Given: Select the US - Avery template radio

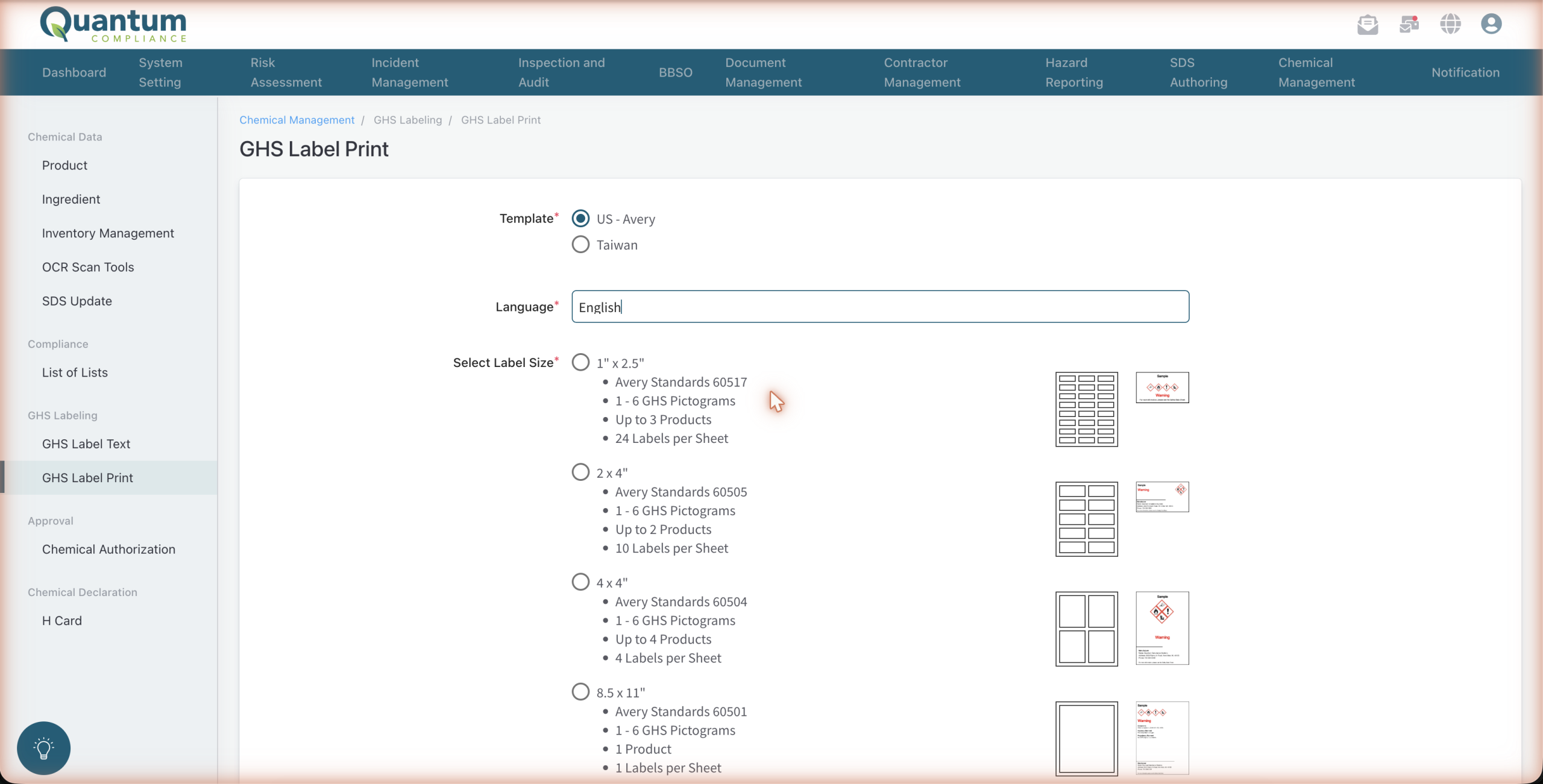Looking at the screenshot, I should point(580,218).
